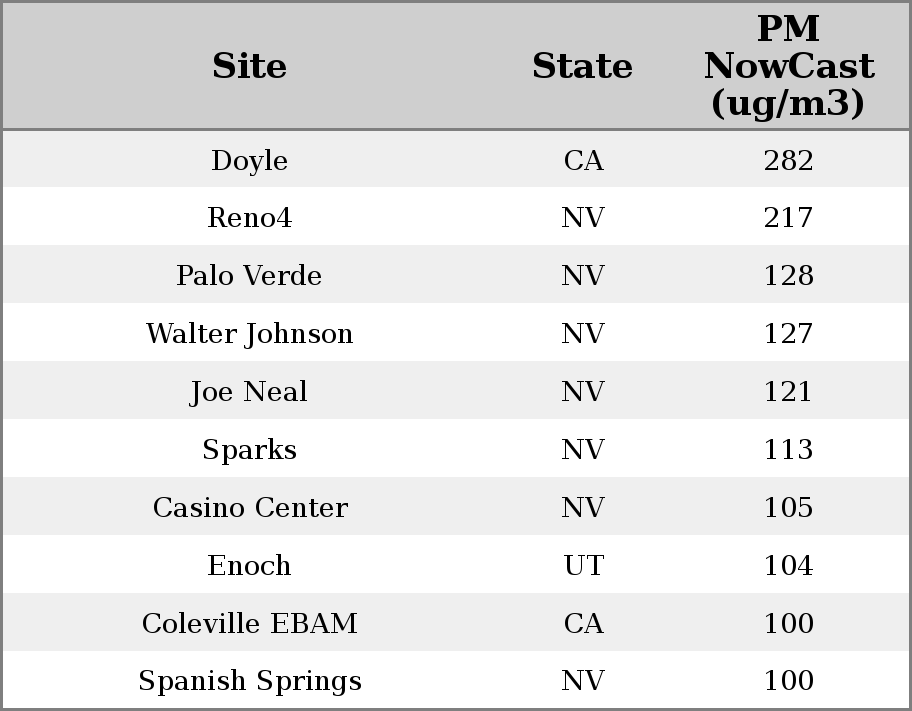Click the State column header
This screenshot has height=711, width=912.
point(582,67)
